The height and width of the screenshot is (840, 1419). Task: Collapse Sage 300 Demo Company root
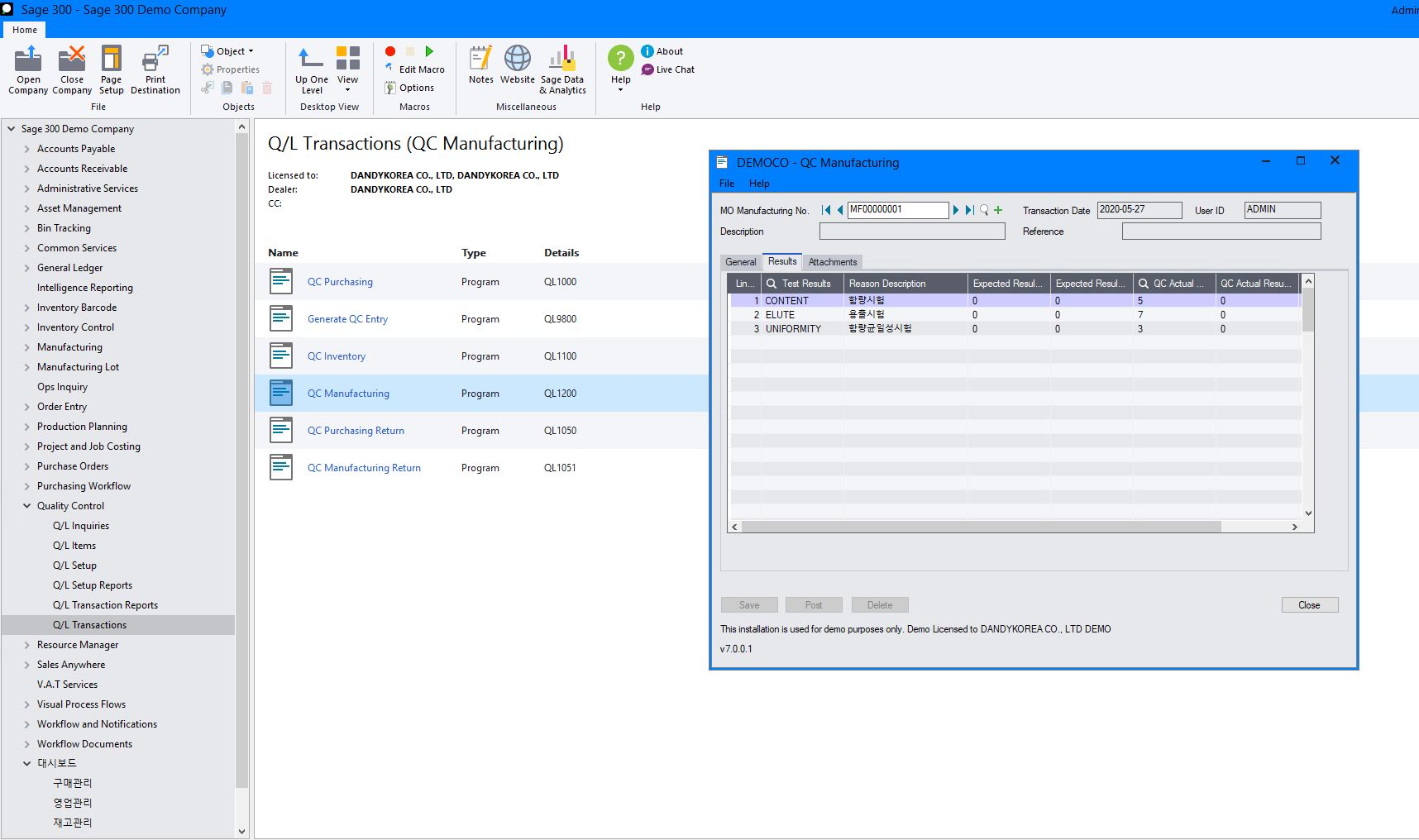[12, 129]
